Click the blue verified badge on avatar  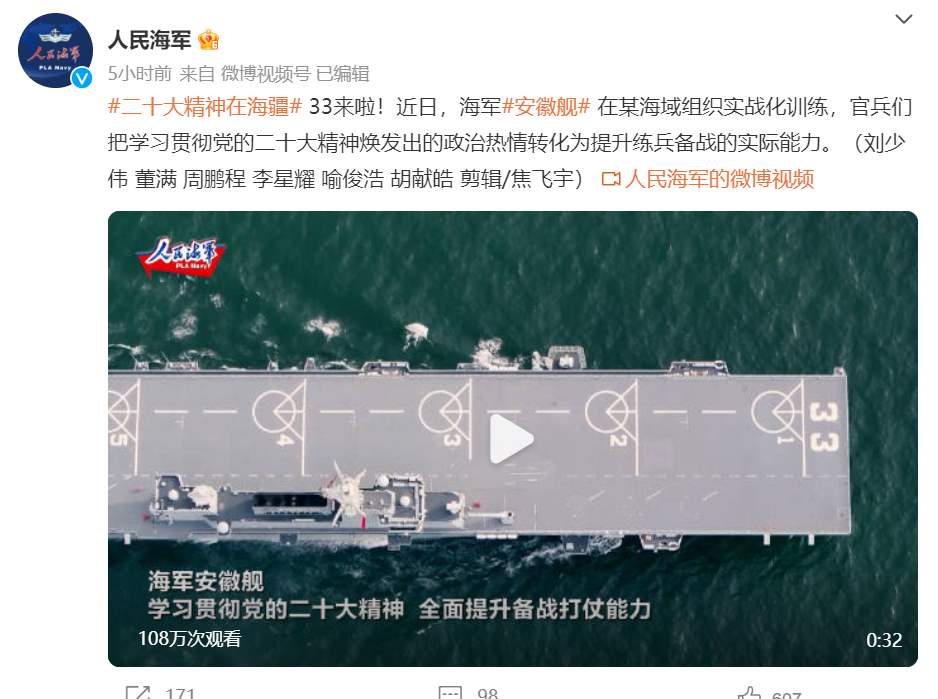click(x=82, y=78)
